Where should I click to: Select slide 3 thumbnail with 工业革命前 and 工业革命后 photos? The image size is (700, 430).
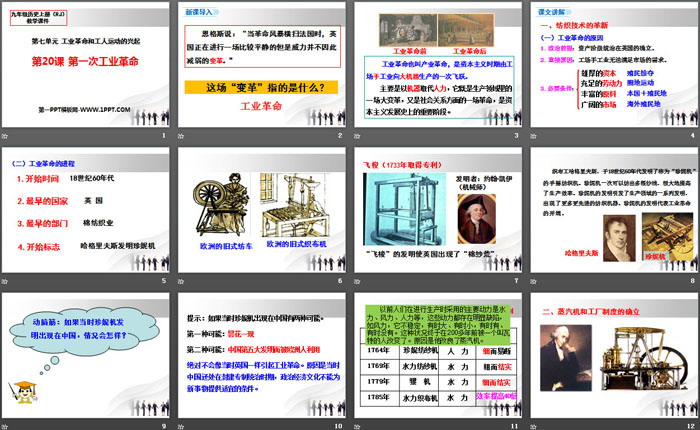(438, 64)
